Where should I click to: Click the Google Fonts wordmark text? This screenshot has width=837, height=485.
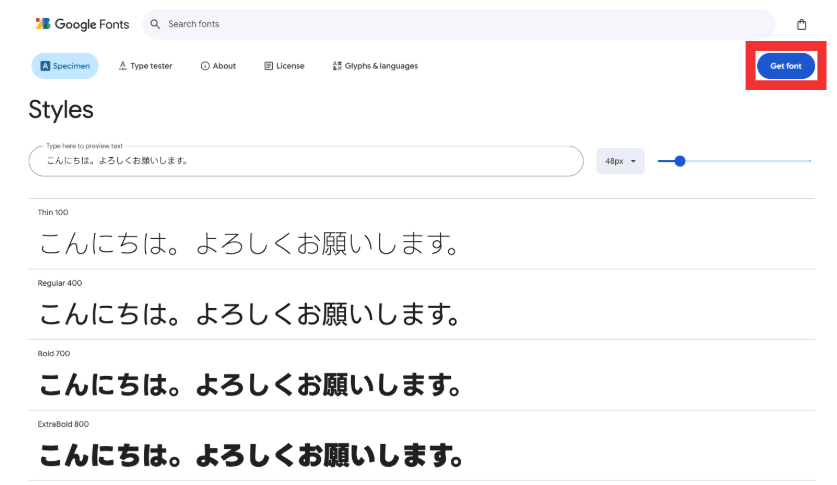point(93,23)
